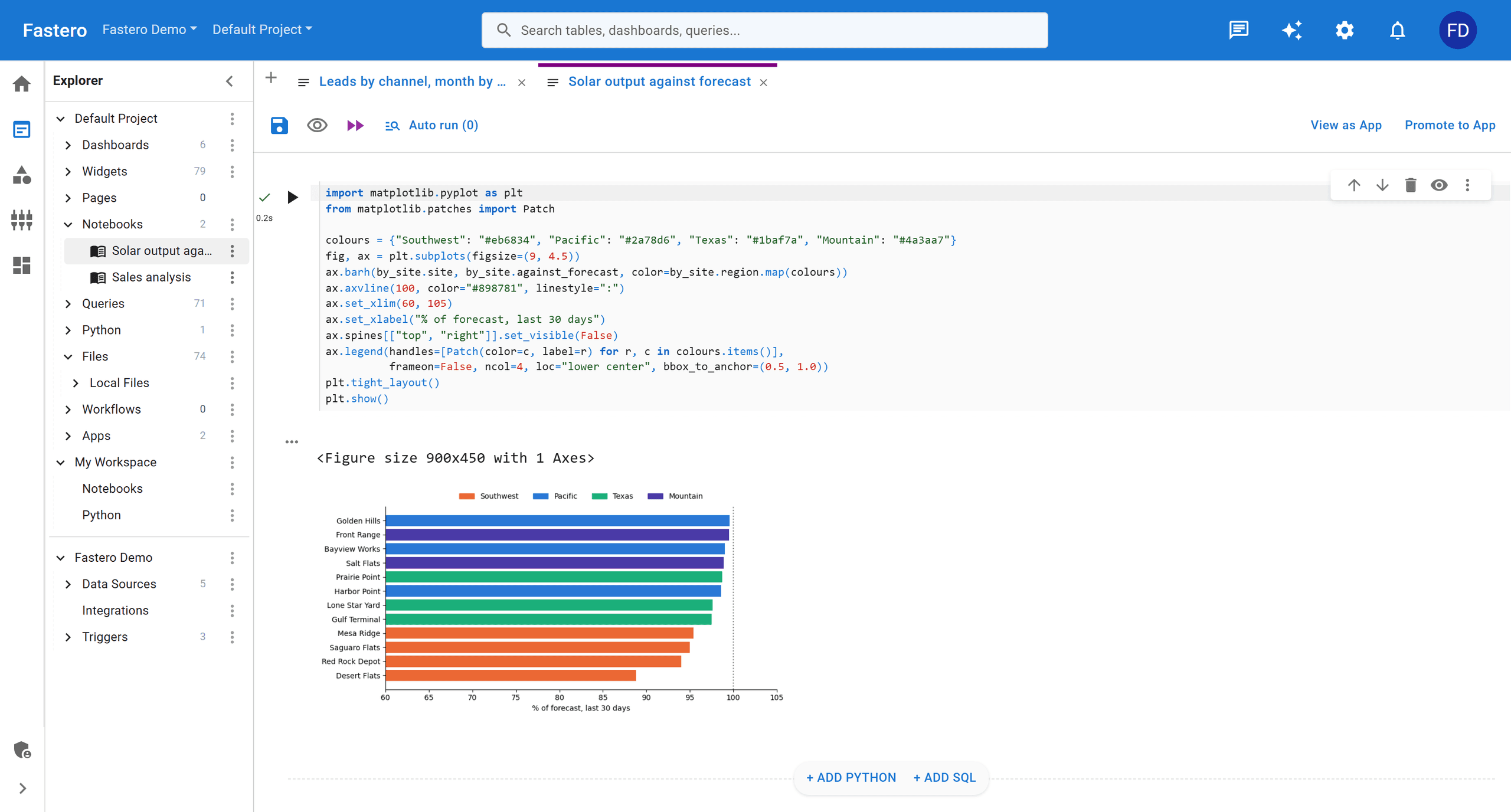Collapse the Explorer panel
The image size is (1511, 812).
pos(230,81)
